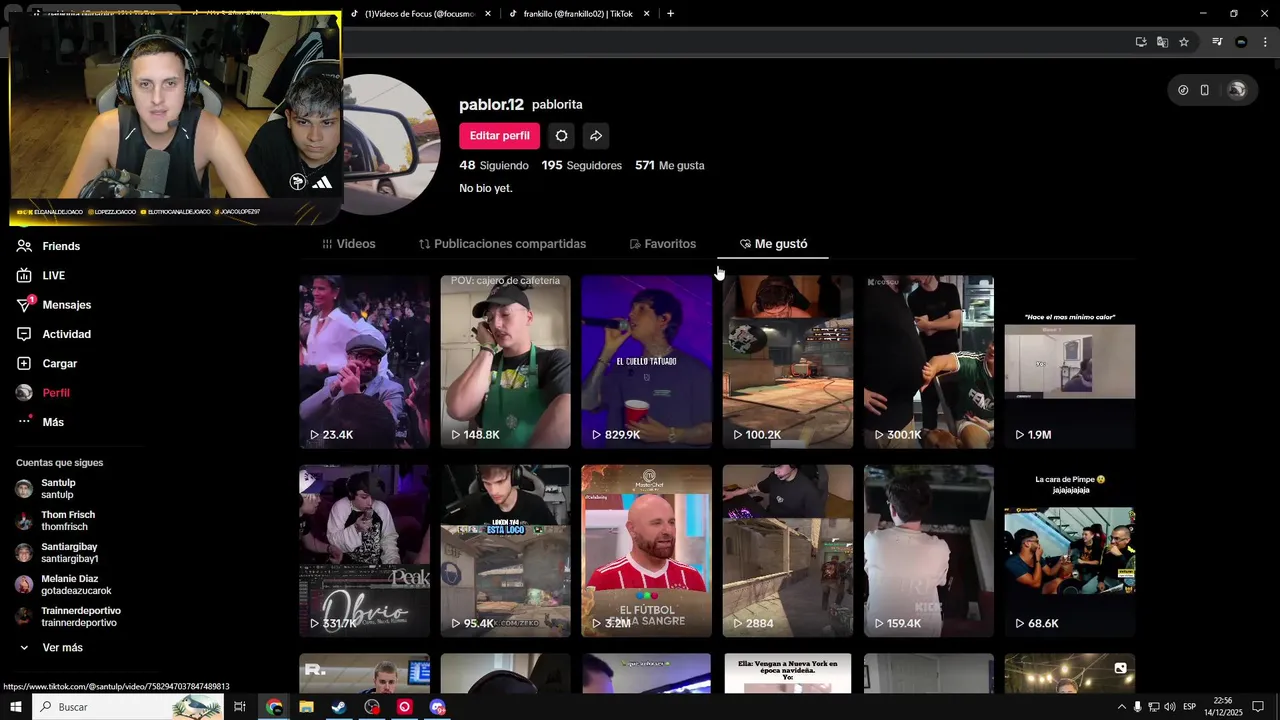Viewport: 1280px width, 720px height.
Task: Click the Windows Buscar search box
Action: 128,707
